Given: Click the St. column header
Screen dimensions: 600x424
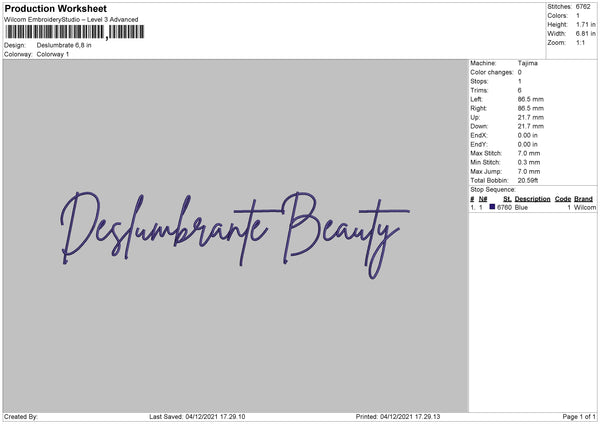Looking at the screenshot, I should tap(507, 199).
